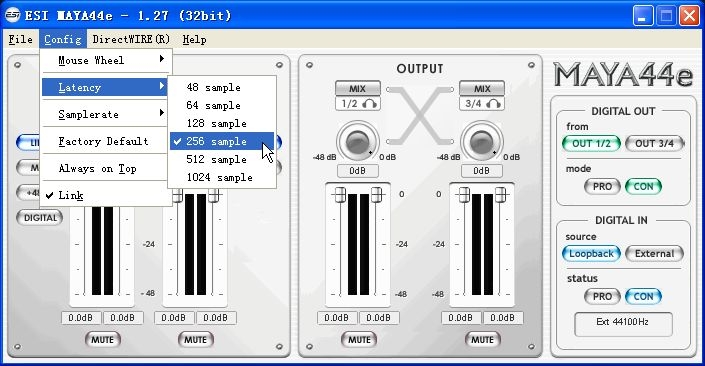The width and height of the screenshot is (705, 366).
Task: Toggle the DIGITAL input source button
Action: [40, 218]
